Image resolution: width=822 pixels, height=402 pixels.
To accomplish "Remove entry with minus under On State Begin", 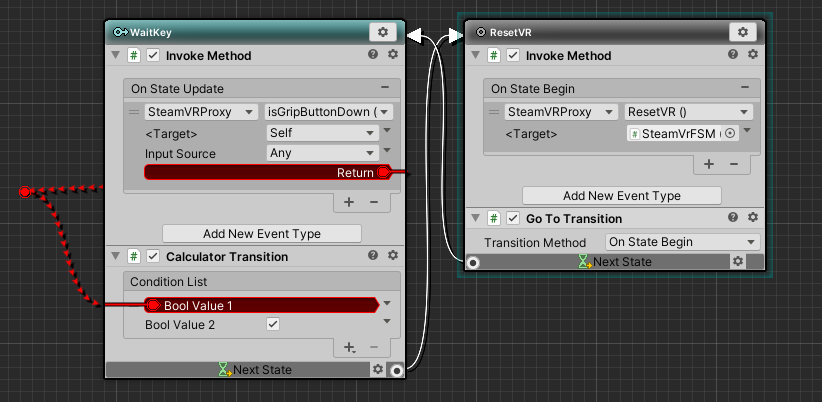I will coord(734,164).
